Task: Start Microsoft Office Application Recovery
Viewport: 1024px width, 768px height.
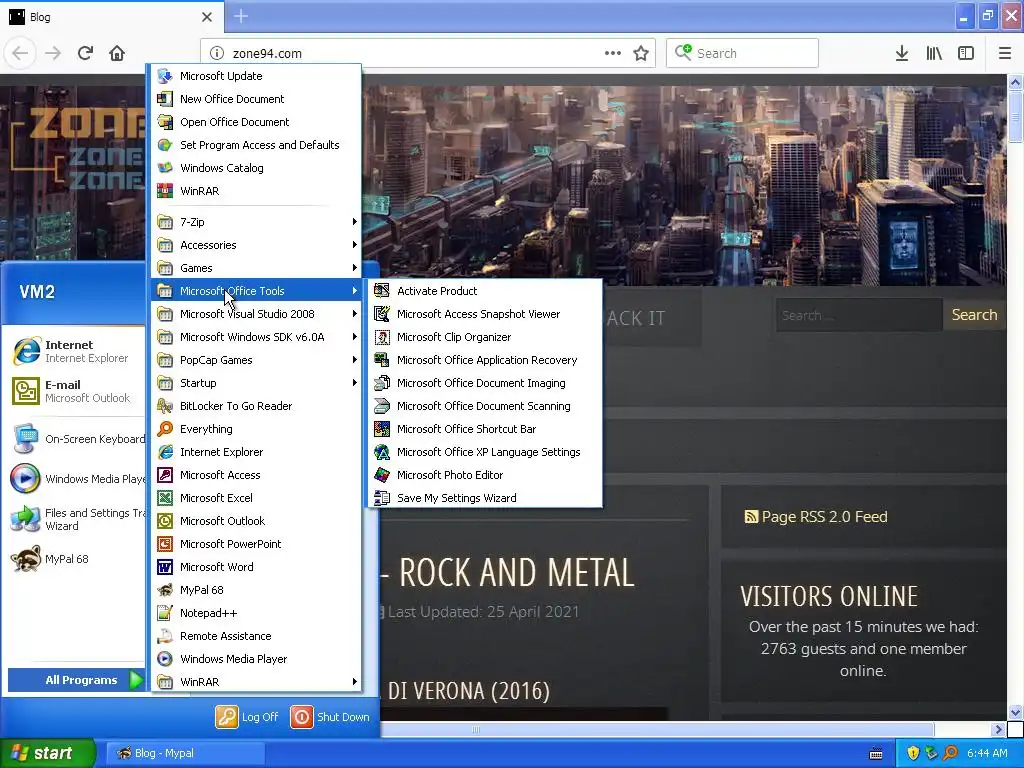Action: coord(485,360)
